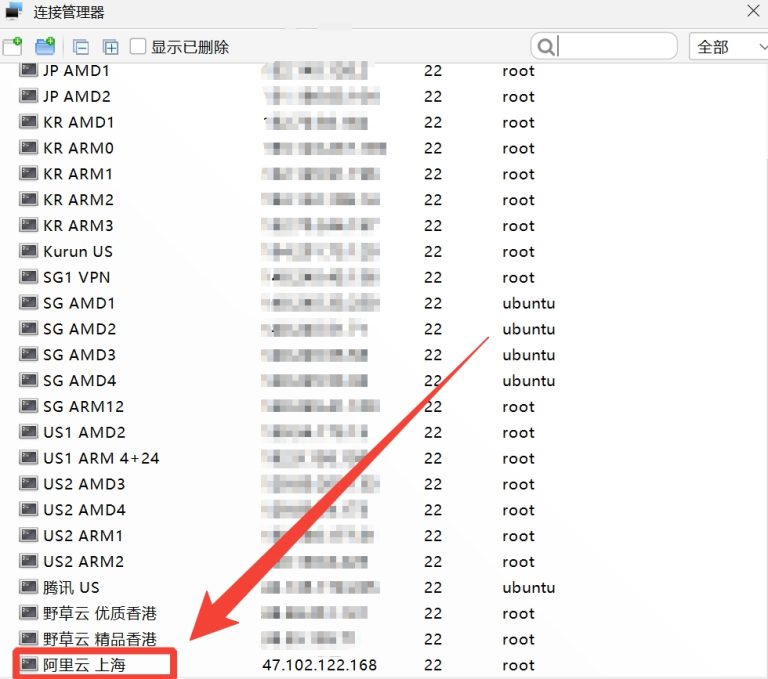Select the 阿里云 上海 connection
Screen dimensions: 768x679
coord(84,665)
